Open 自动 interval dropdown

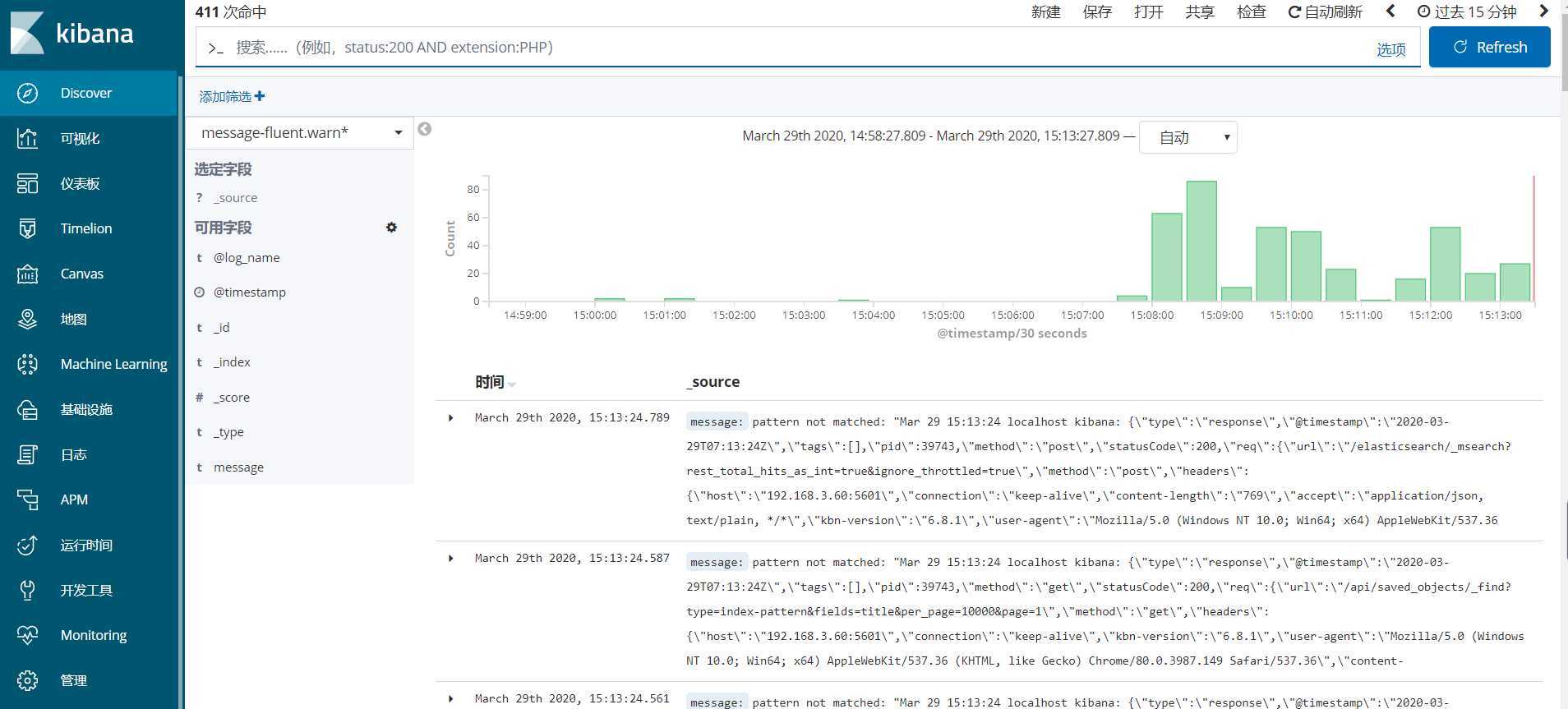[x=1188, y=137]
